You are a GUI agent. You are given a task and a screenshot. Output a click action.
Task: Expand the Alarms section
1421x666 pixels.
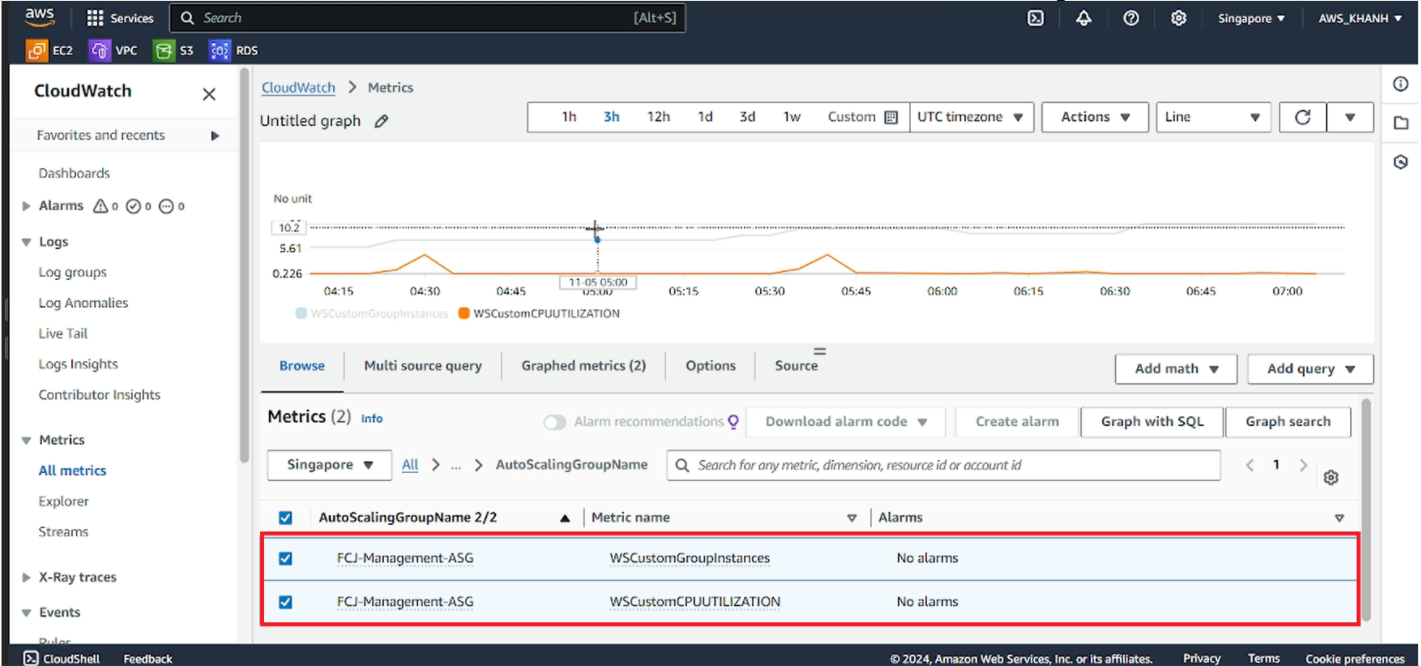click(x=27, y=206)
